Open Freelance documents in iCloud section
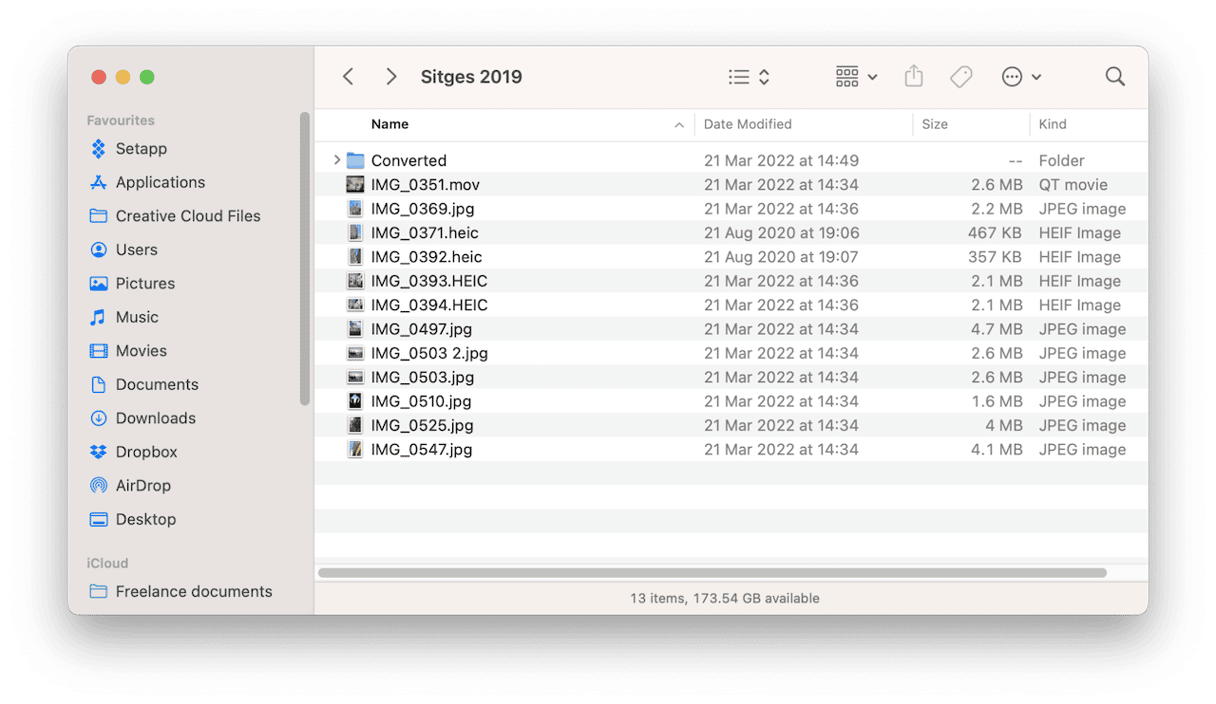This screenshot has width=1216, height=704. click(181, 591)
